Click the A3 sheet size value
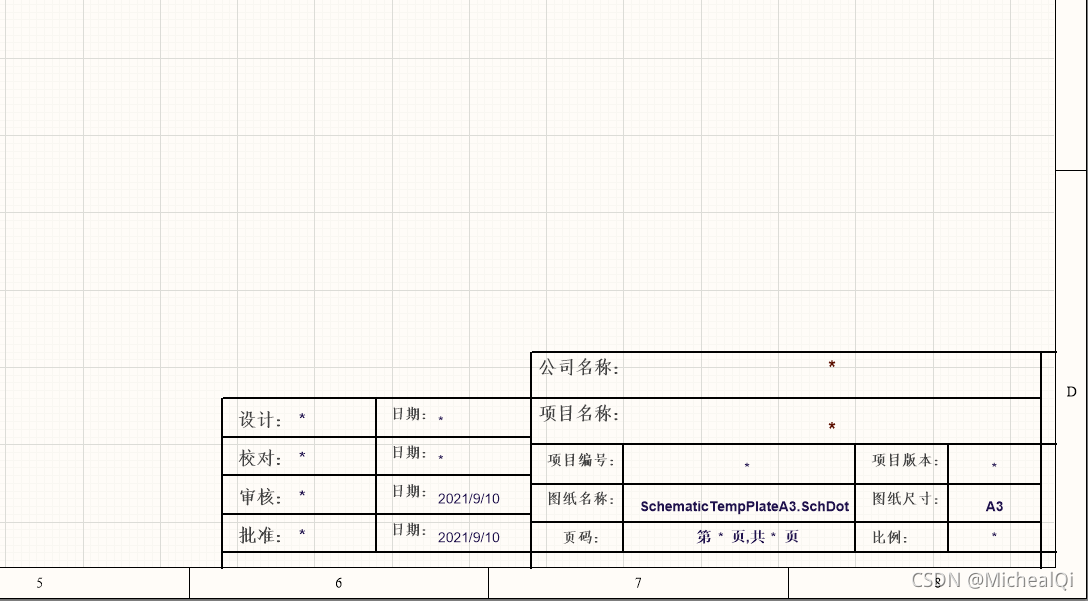 [x=993, y=506]
